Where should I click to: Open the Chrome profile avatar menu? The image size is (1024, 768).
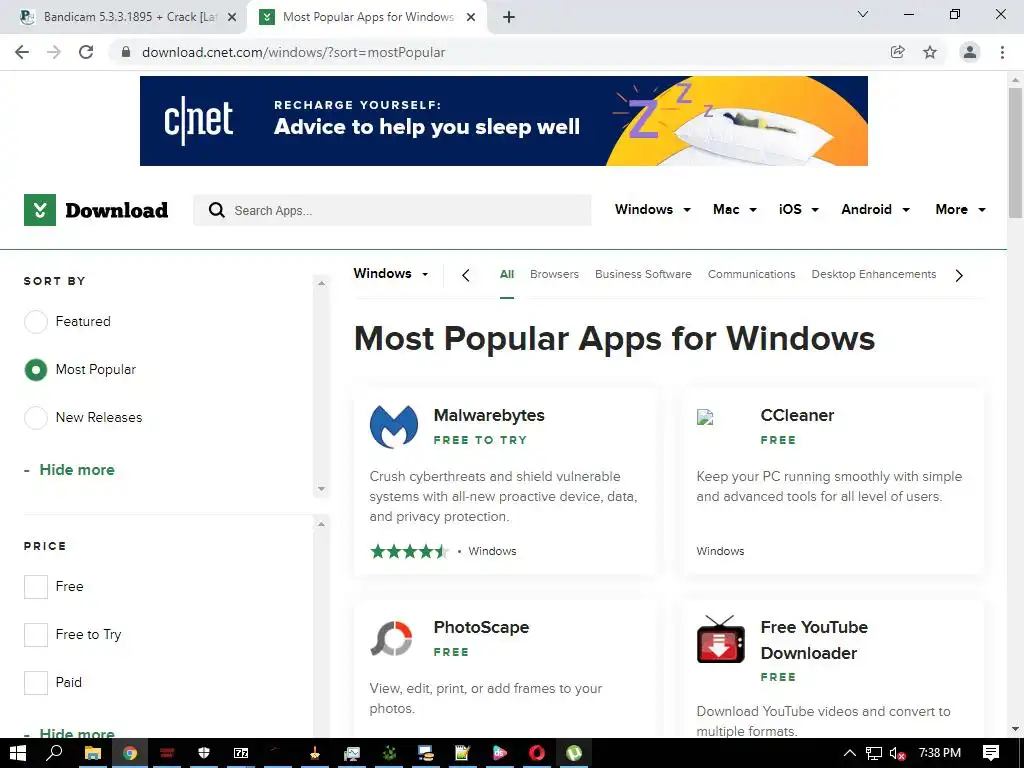(x=970, y=52)
